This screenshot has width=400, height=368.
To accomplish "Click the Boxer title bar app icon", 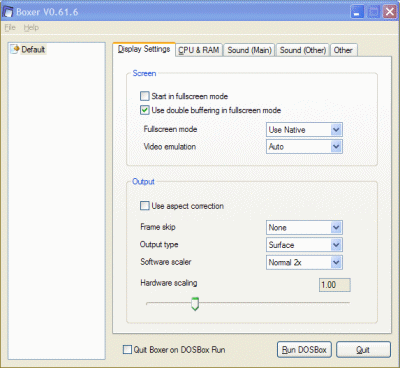I will tap(8, 12).
